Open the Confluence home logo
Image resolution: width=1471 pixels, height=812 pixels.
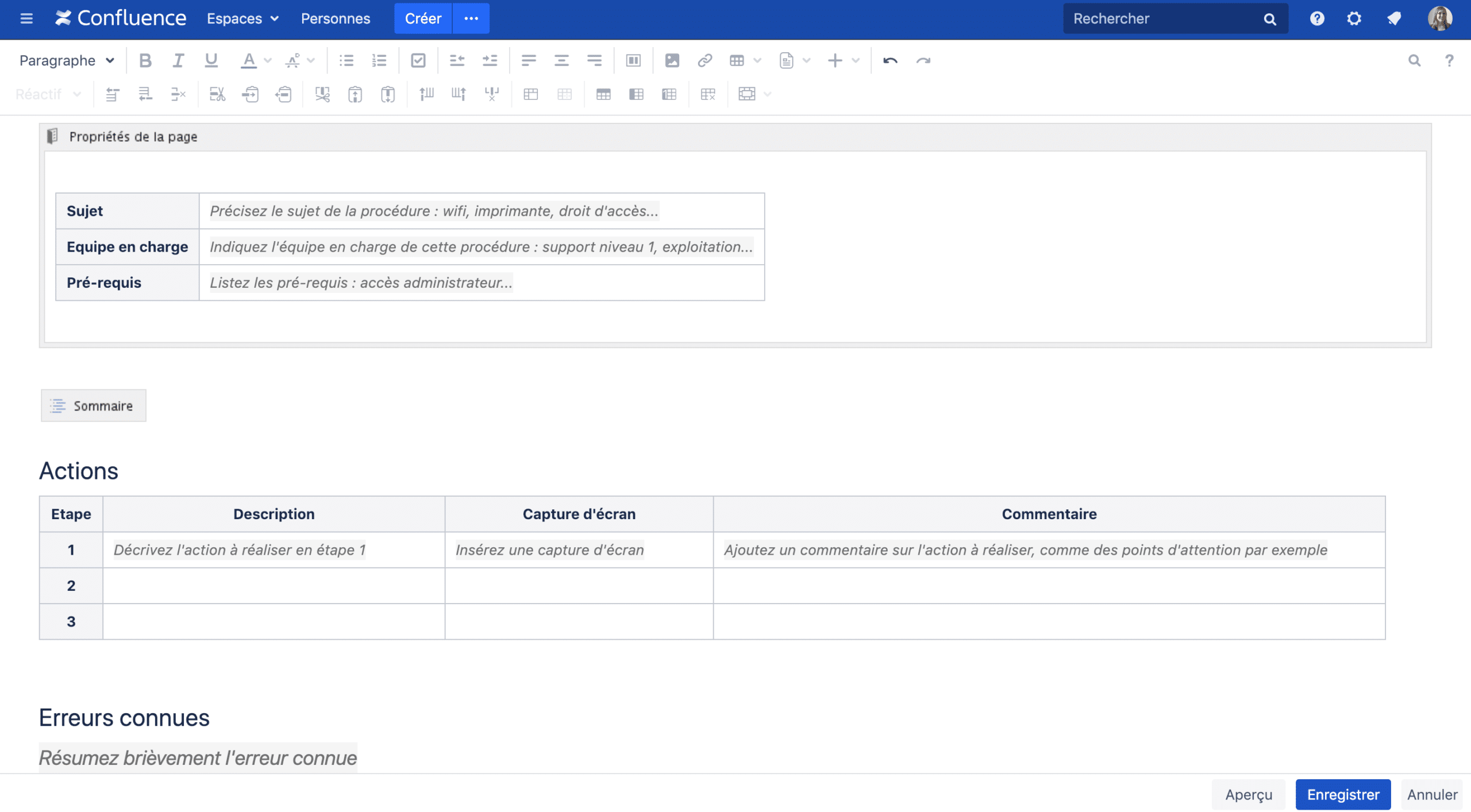click(120, 18)
